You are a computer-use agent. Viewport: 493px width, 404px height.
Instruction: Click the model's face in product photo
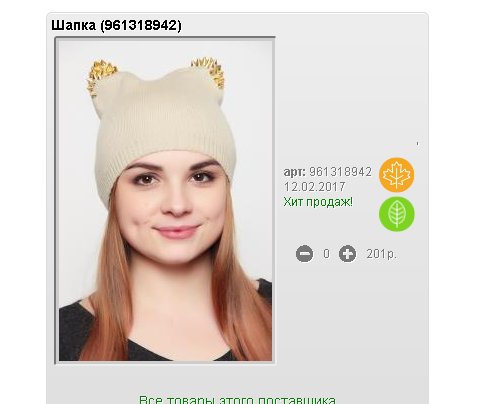[172, 207]
